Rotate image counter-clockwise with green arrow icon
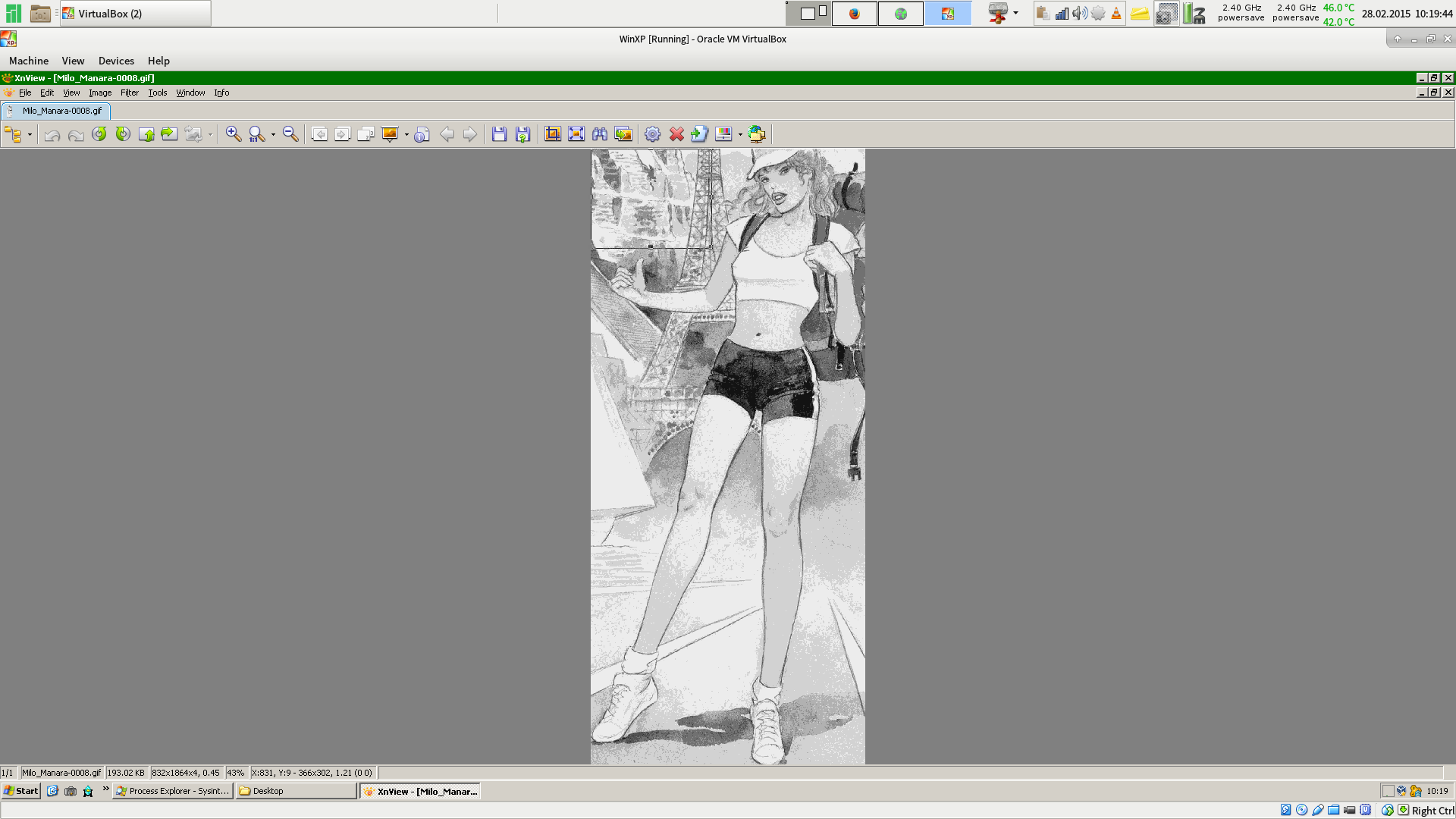Viewport: 1456px width, 819px height. (99, 134)
